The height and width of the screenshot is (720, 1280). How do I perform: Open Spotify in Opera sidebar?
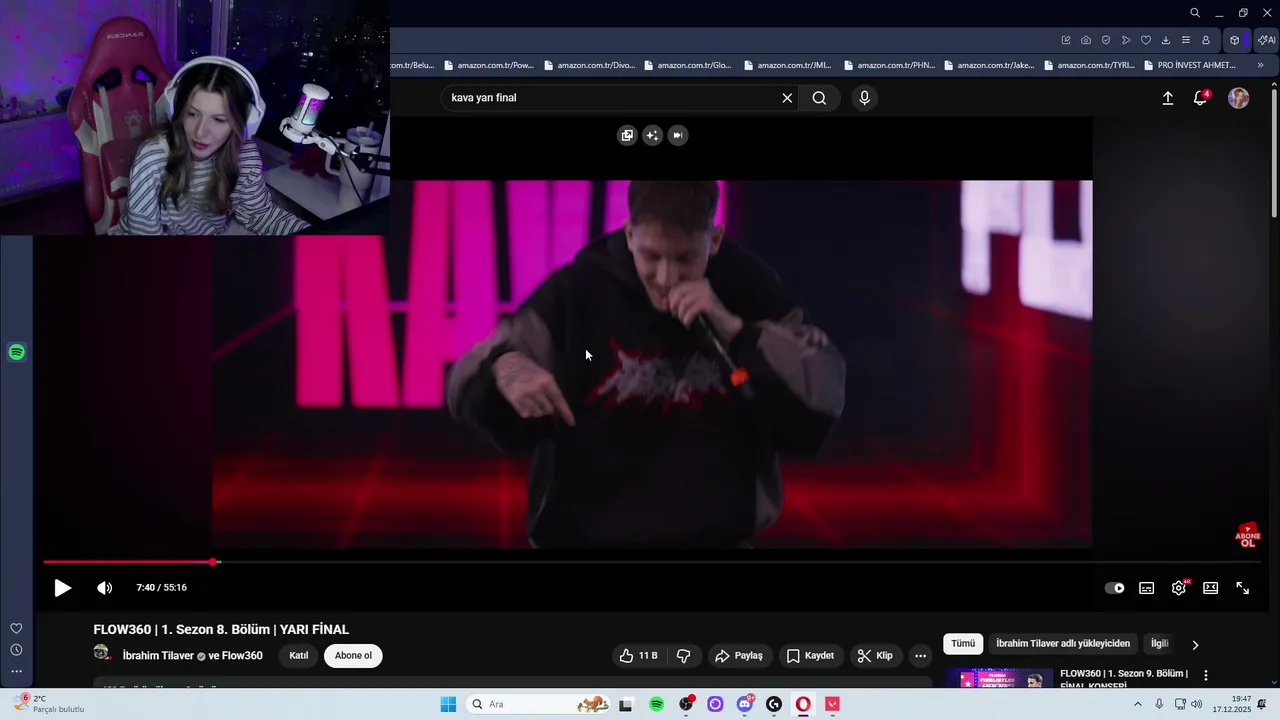[x=16, y=352]
